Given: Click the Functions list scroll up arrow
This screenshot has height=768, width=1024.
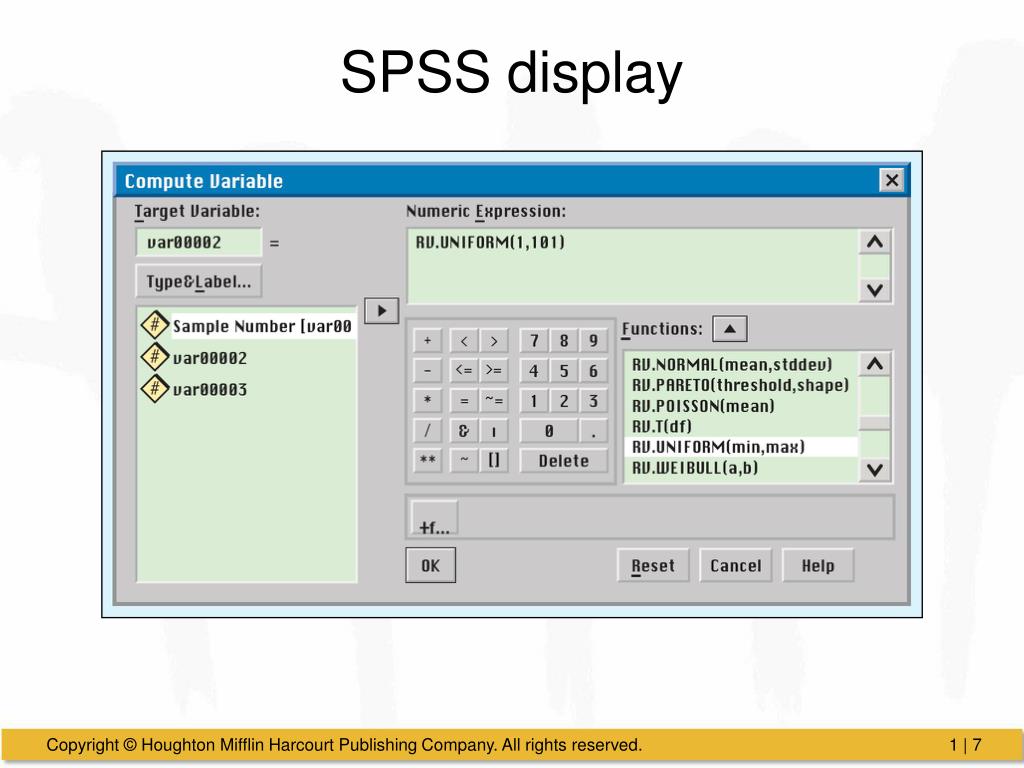Looking at the screenshot, I should (874, 364).
